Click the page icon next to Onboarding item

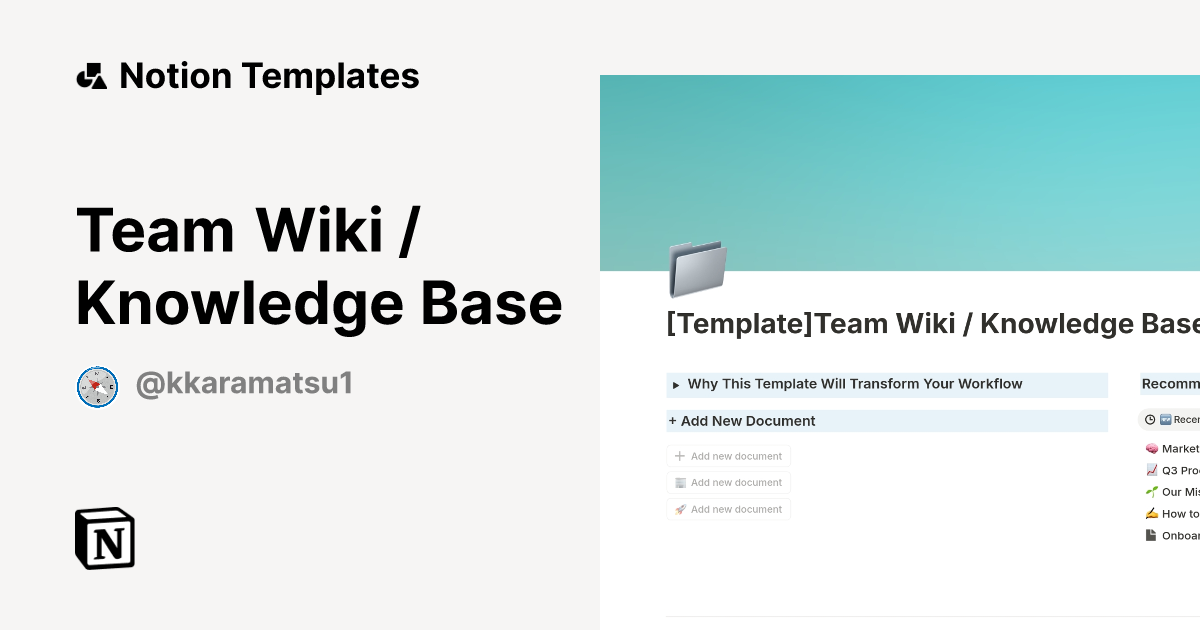(1152, 535)
